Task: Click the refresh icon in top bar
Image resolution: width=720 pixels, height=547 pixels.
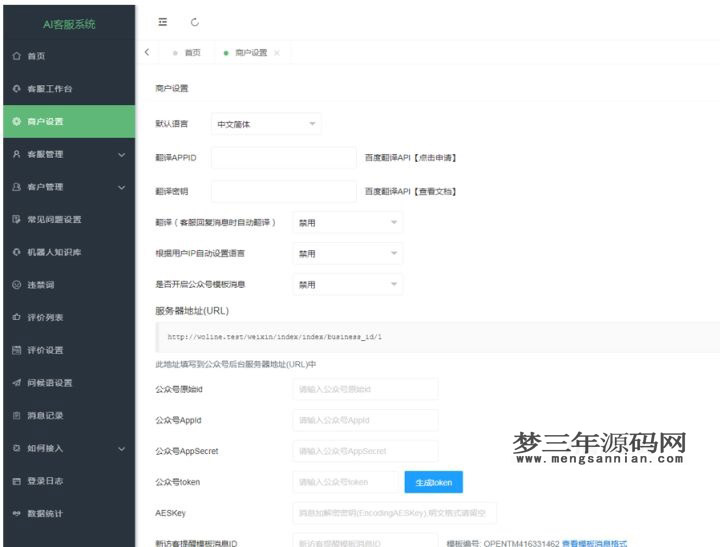Action: click(195, 22)
